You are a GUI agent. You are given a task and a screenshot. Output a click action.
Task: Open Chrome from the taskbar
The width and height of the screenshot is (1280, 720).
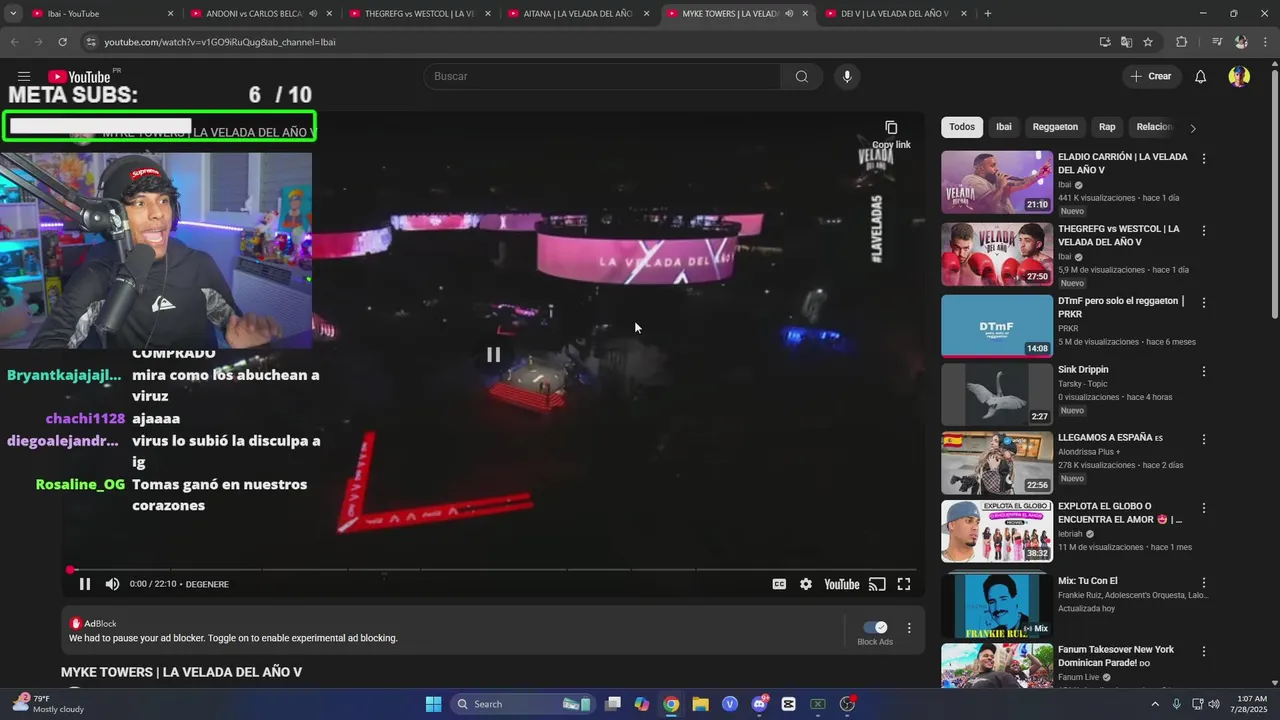click(x=671, y=704)
